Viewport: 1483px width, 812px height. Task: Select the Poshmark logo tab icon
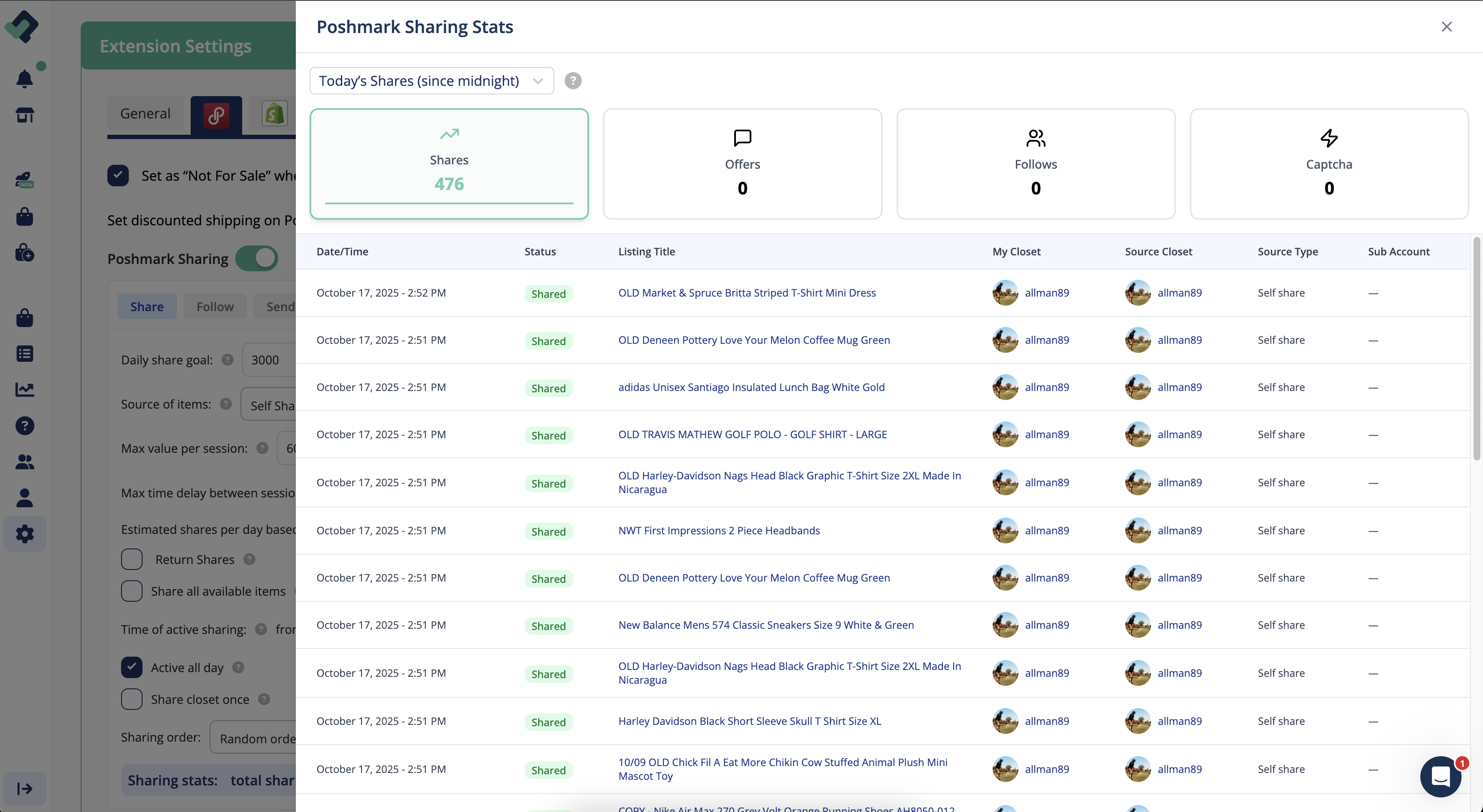click(216, 115)
